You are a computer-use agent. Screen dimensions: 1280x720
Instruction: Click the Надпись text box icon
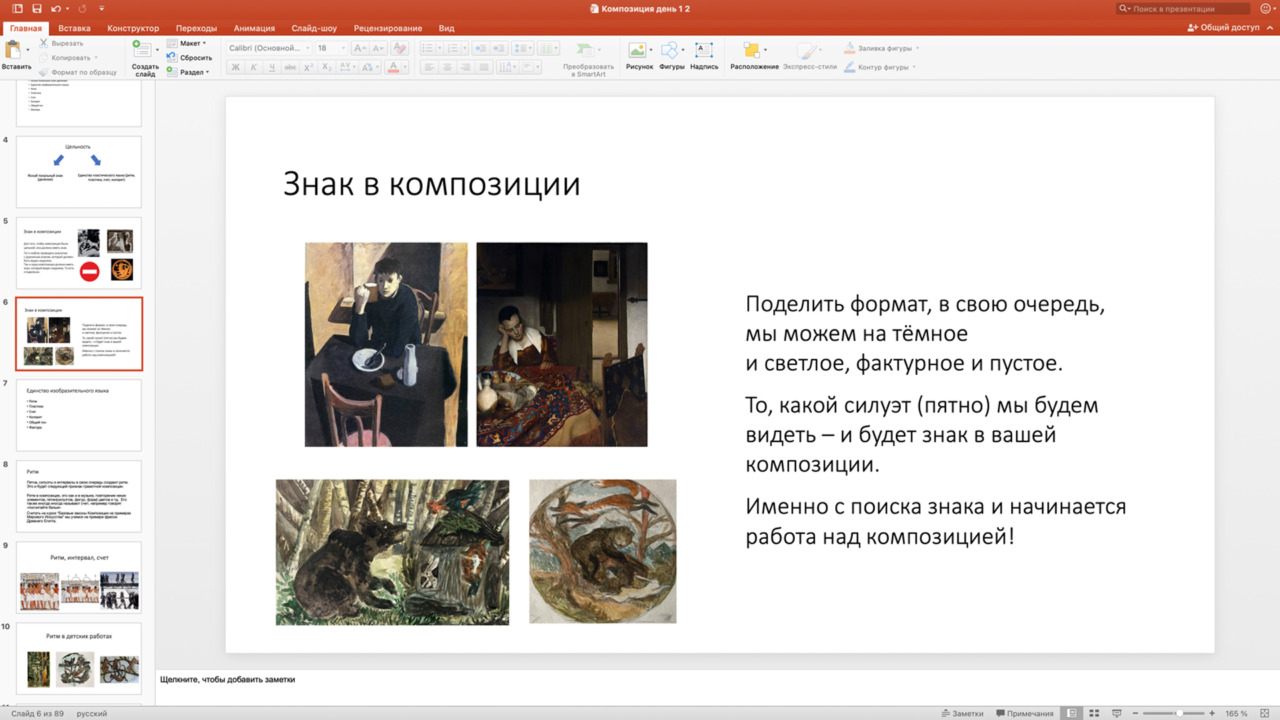coord(703,50)
